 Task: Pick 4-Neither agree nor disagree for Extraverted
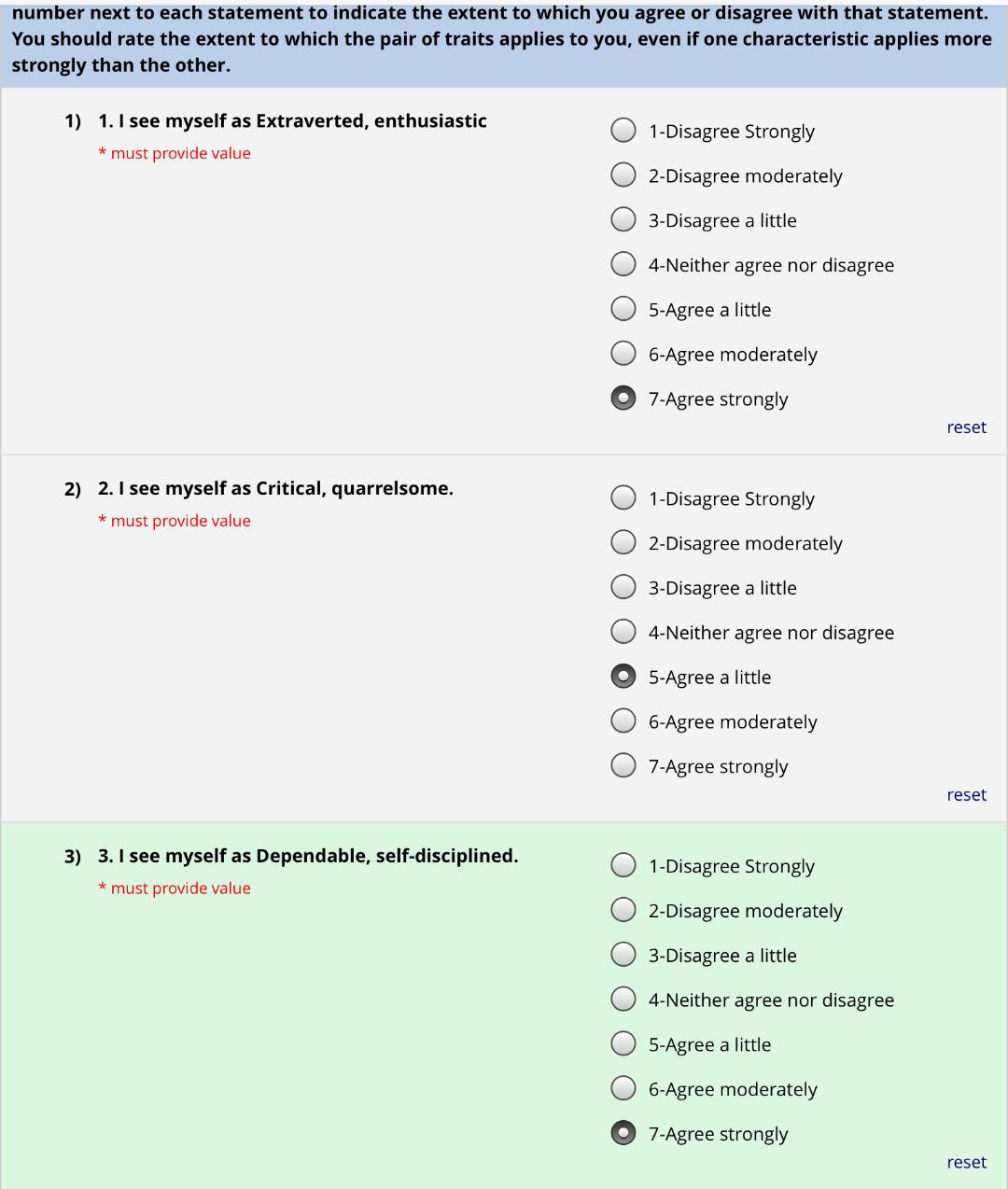tap(623, 265)
